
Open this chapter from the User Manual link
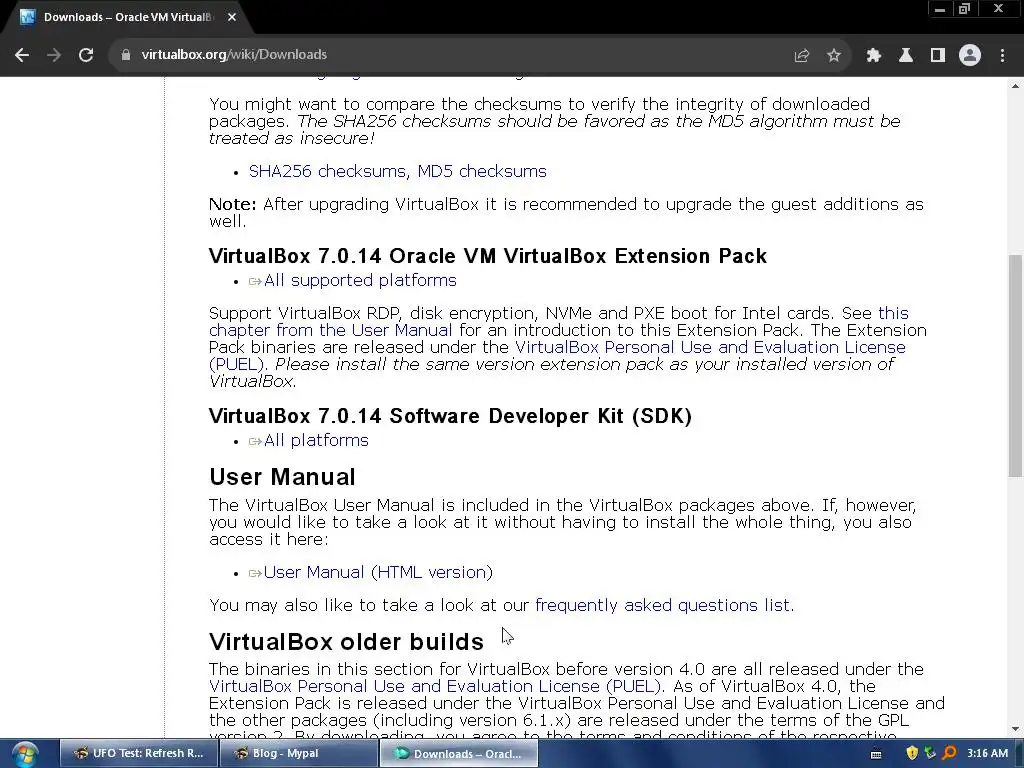point(330,330)
